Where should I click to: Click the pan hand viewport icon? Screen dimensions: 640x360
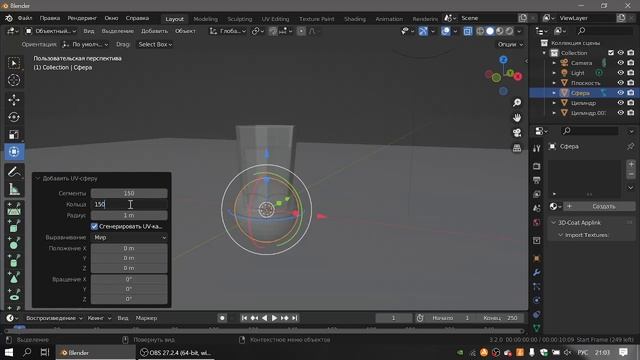point(517,118)
